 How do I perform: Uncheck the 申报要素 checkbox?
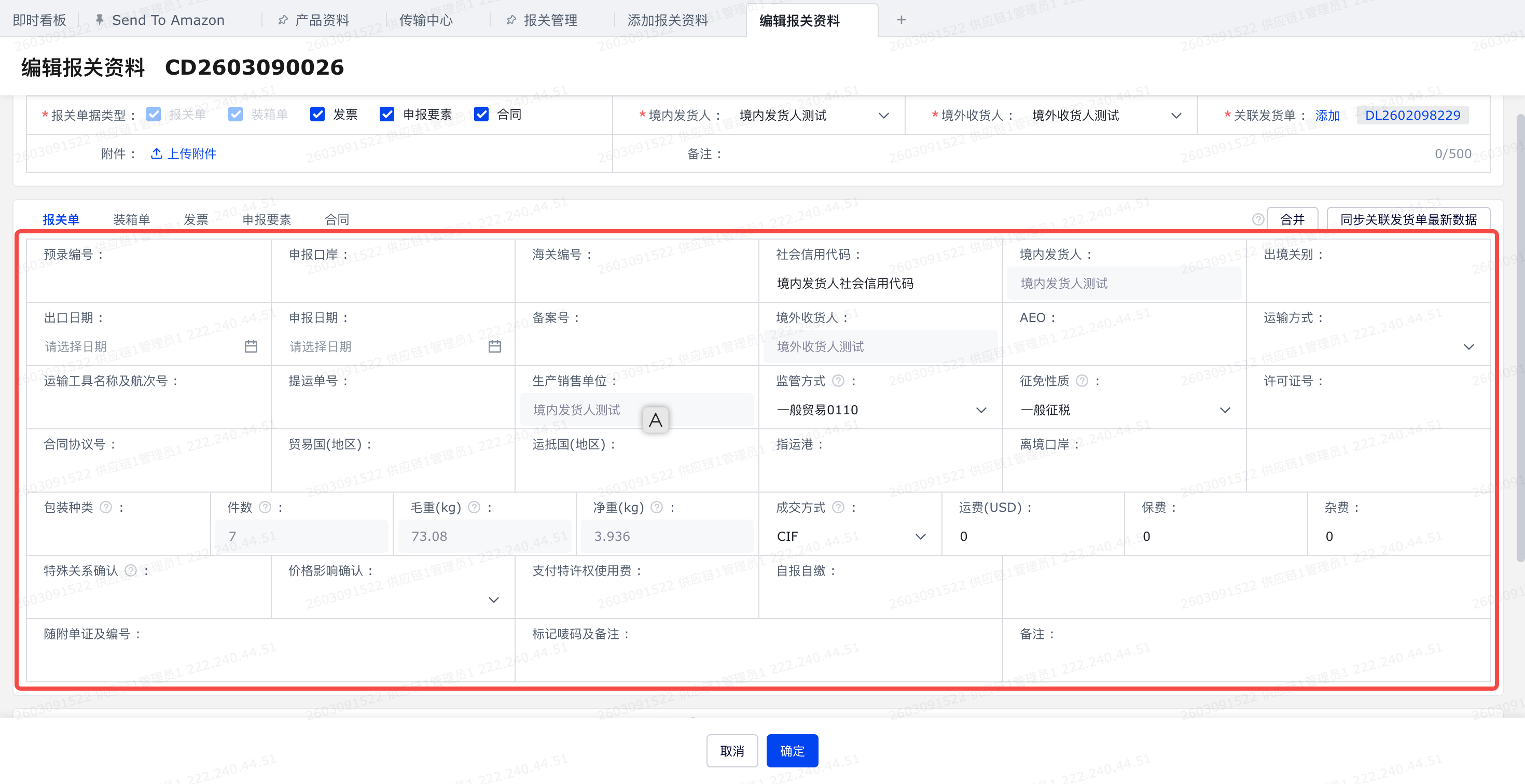387,114
